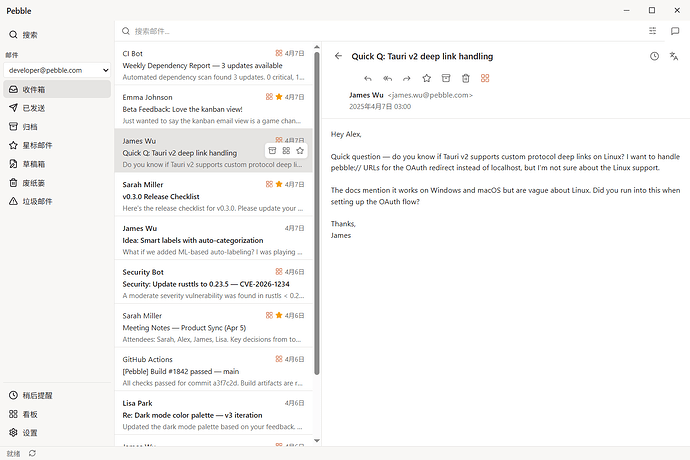Screen dimensions: 690x460
Task: Open the 垃圾邮件 spam folder
Action: pyautogui.click(x=57, y=201)
